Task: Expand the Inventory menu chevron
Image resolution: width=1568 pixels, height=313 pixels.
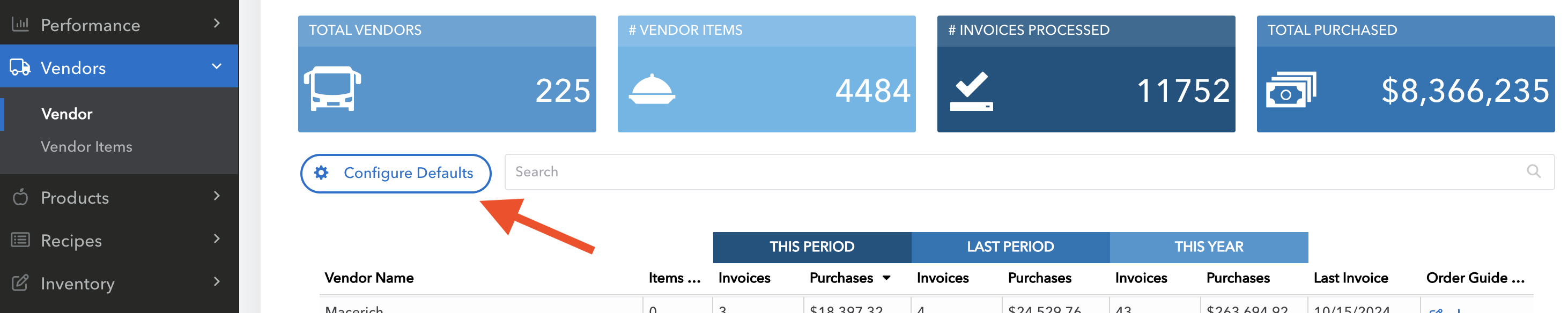Action: [217, 281]
